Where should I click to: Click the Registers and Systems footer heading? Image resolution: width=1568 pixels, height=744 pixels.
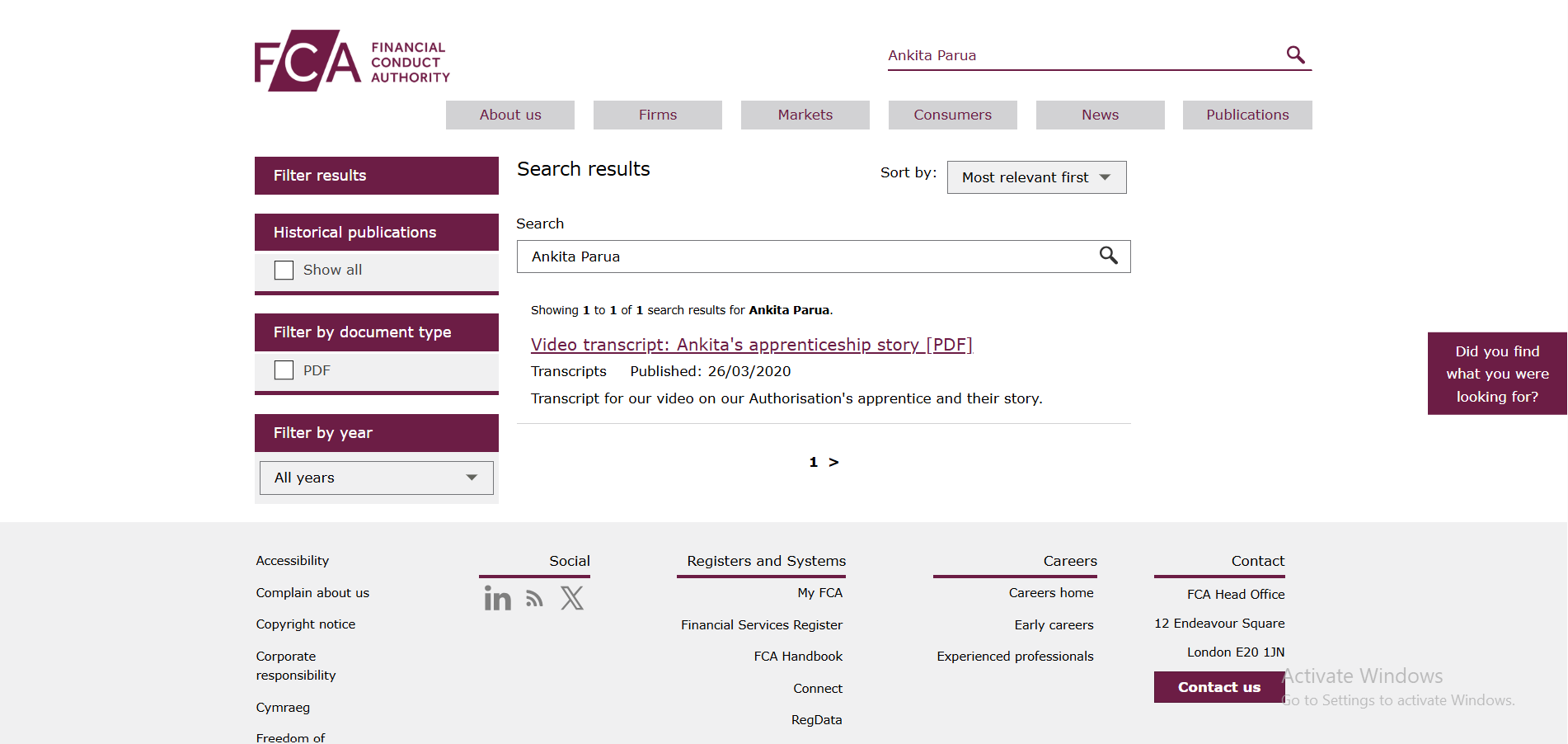(767, 561)
